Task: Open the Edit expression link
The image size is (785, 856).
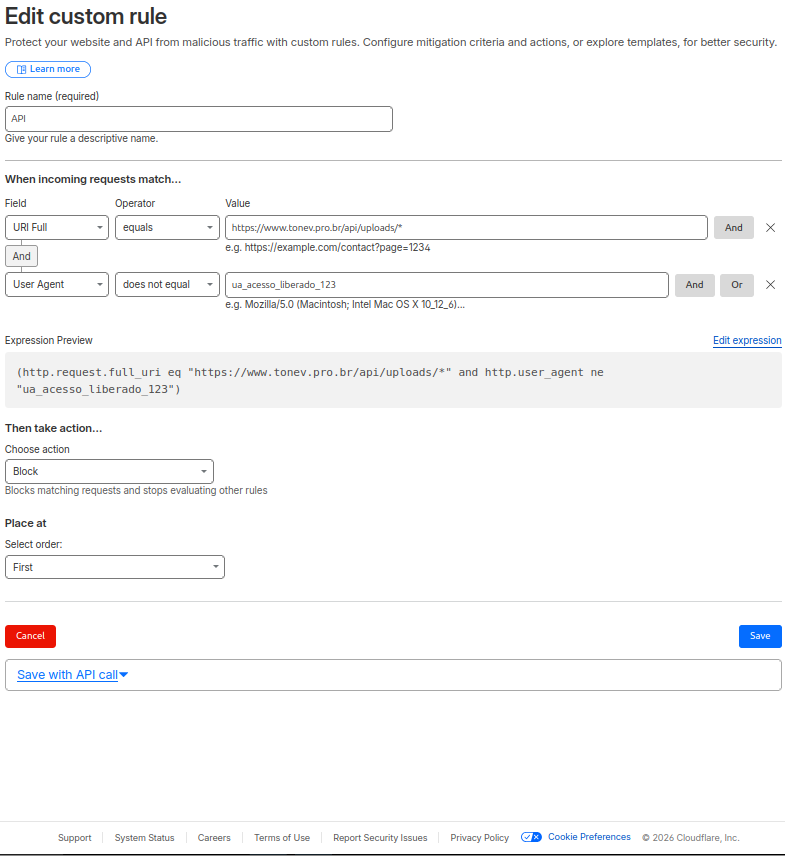Action: [x=747, y=341]
